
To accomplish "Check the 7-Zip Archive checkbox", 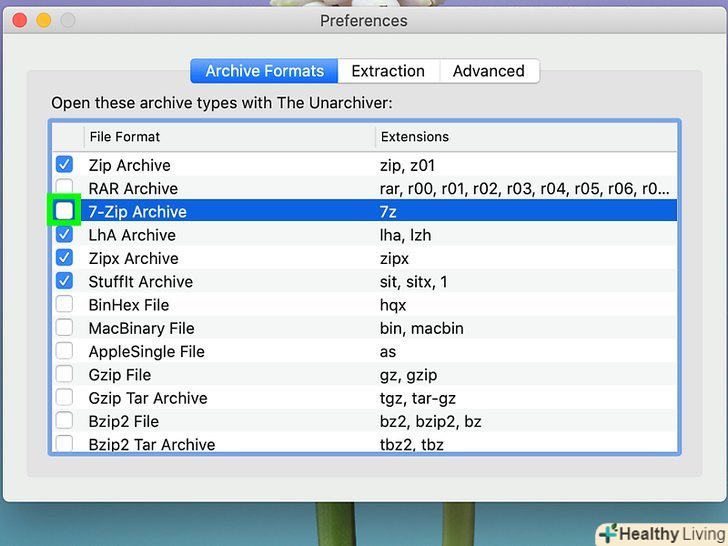I will pyautogui.click(x=64, y=211).
